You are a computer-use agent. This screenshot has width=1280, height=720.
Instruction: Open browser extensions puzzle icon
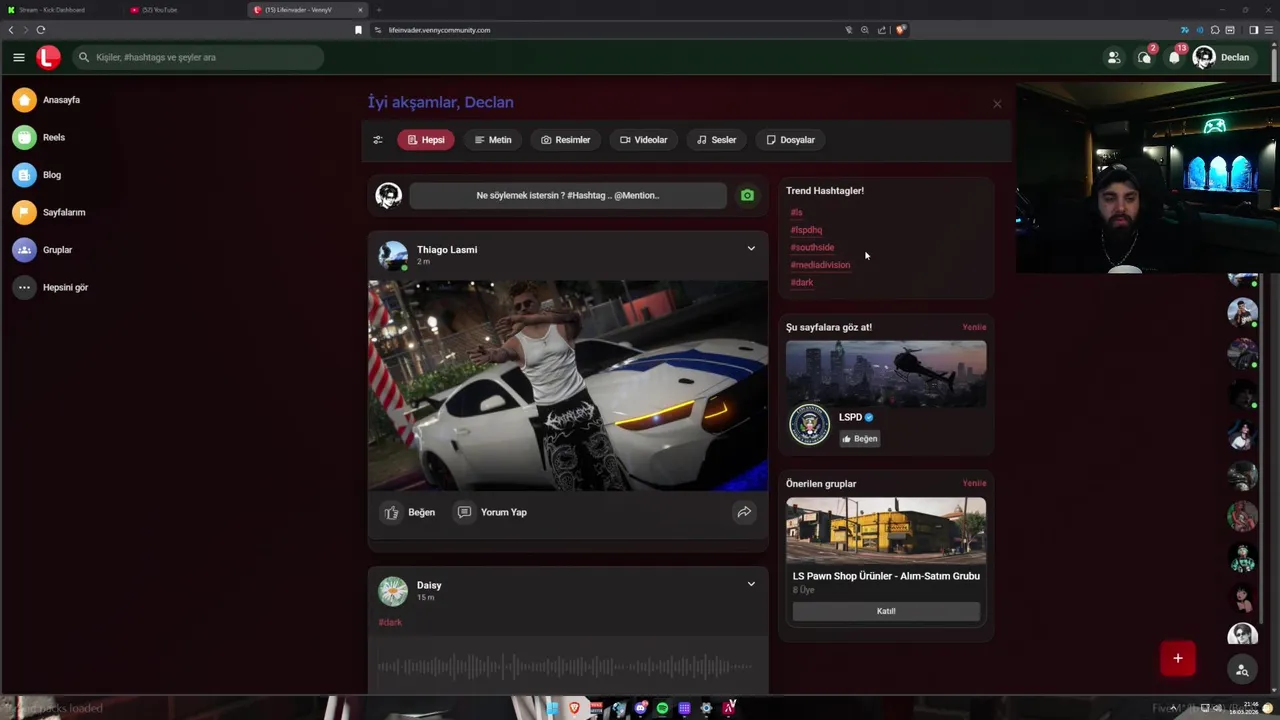click(1215, 30)
